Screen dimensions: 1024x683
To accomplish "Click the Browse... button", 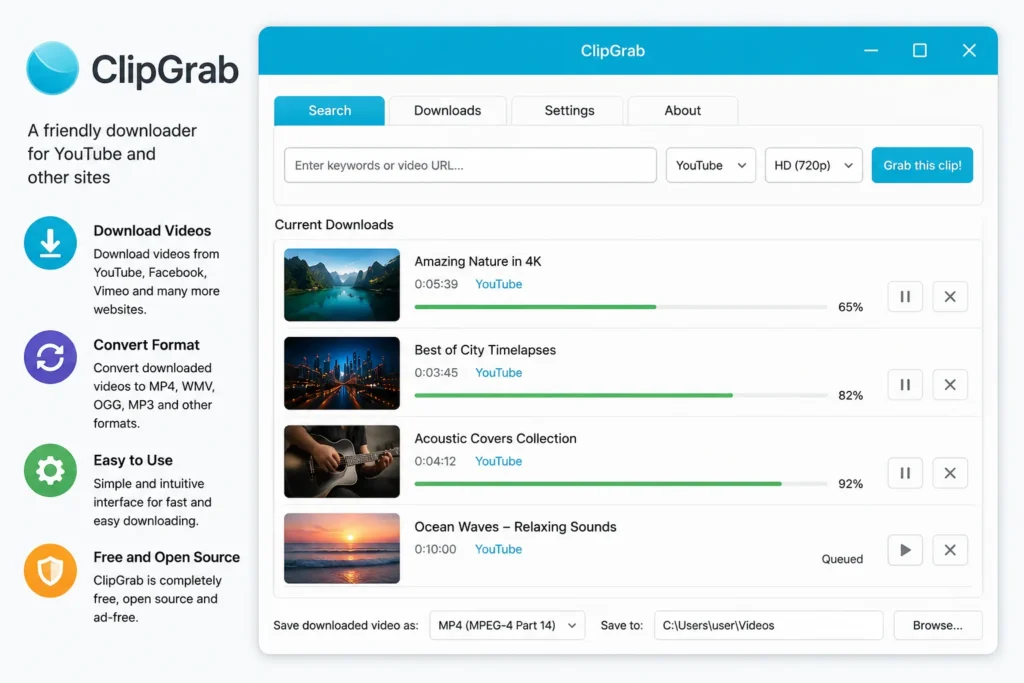I will tap(938, 626).
